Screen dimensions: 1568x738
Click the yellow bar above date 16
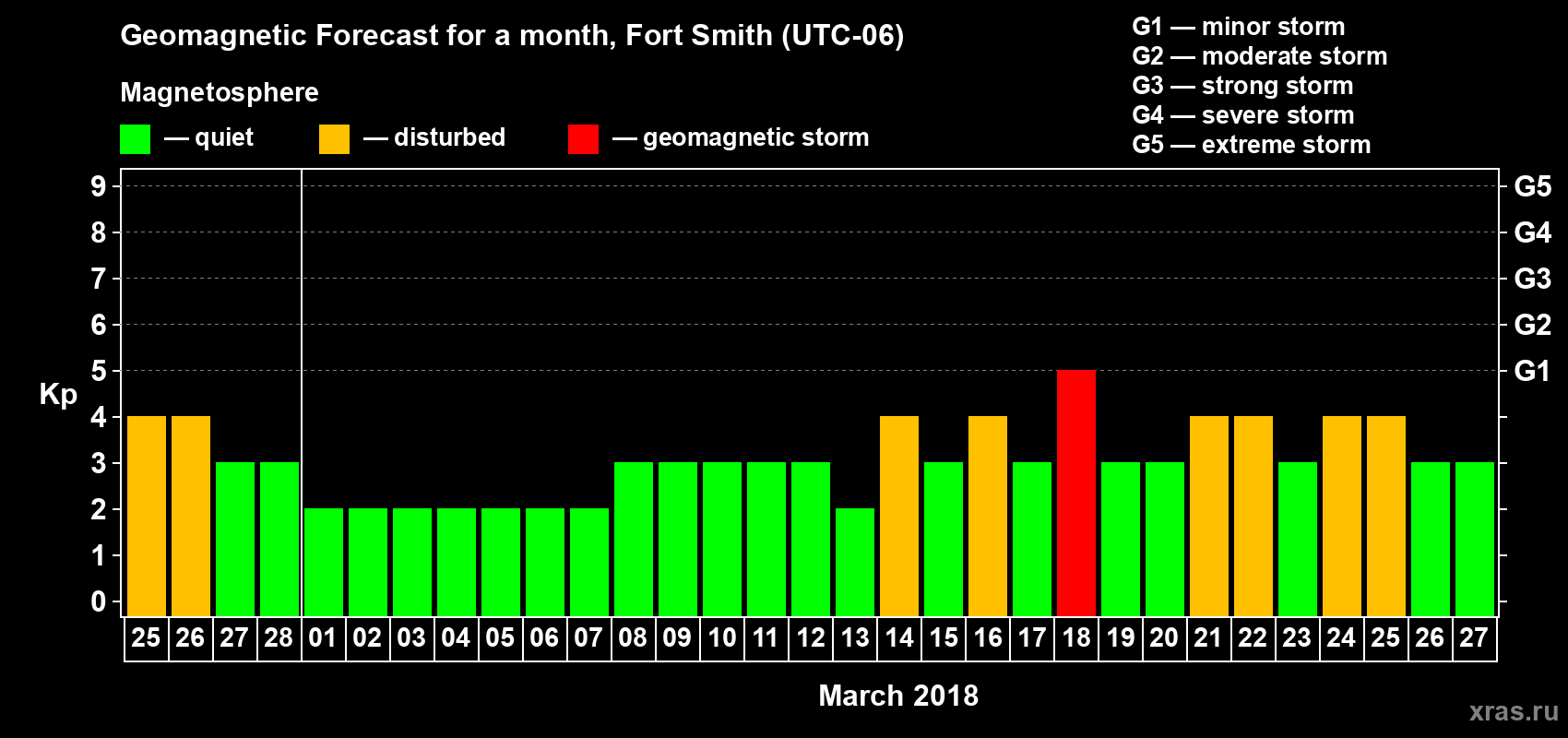pyautogui.click(x=988, y=517)
